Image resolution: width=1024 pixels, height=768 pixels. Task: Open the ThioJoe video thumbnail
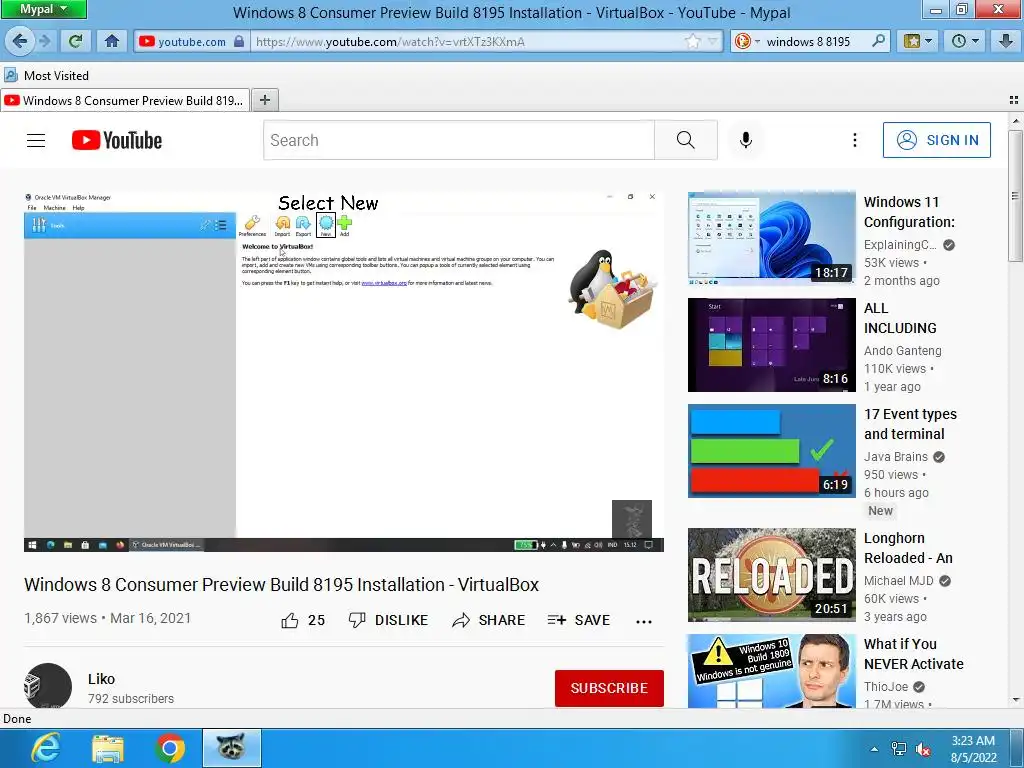click(771, 671)
